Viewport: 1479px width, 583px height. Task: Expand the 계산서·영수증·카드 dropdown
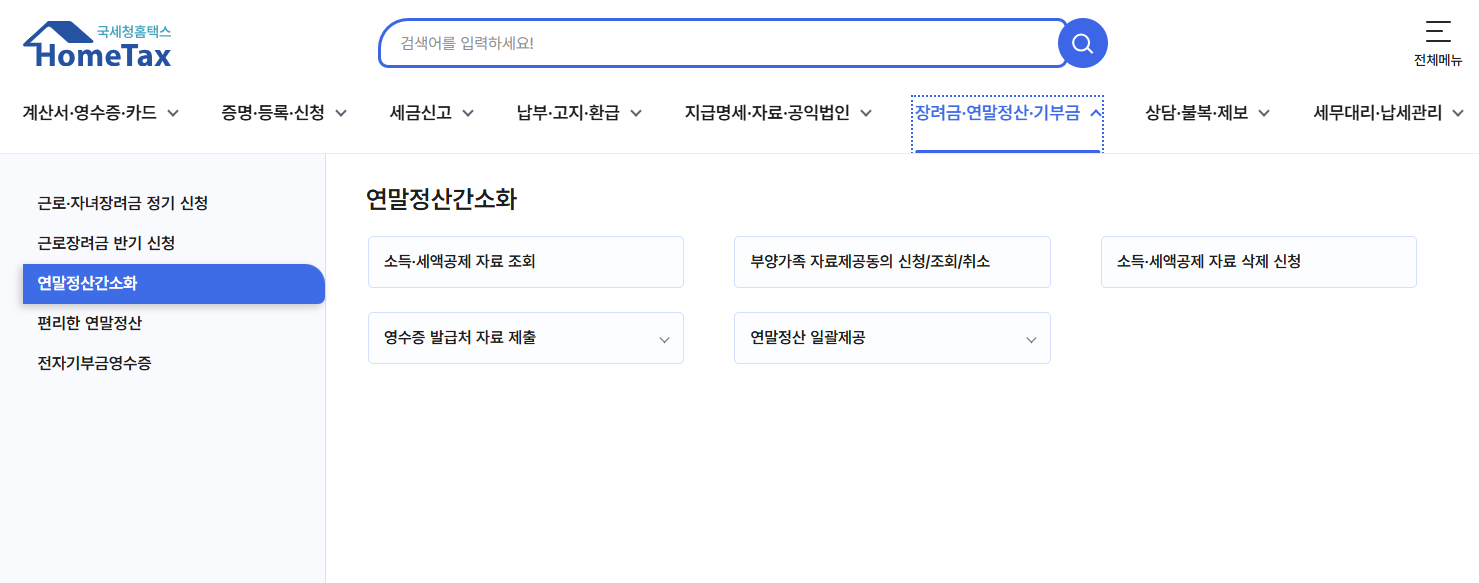[102, 113]
